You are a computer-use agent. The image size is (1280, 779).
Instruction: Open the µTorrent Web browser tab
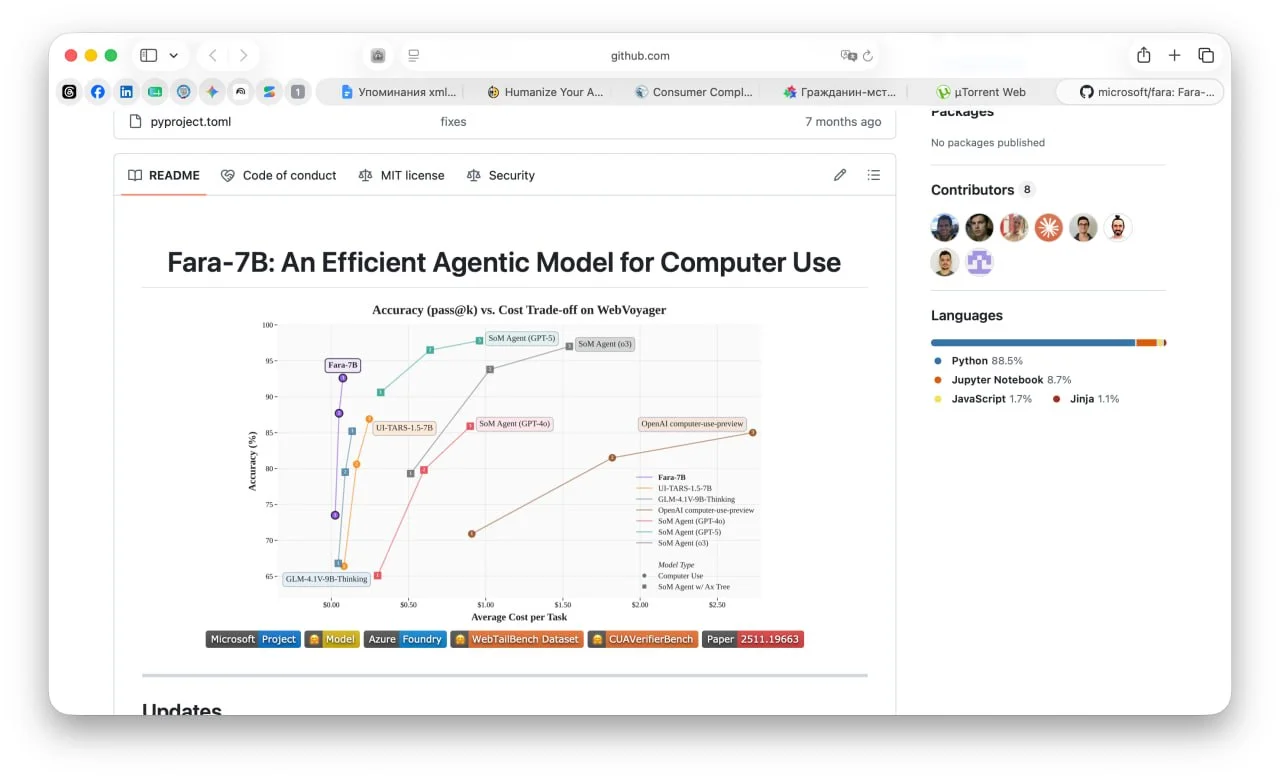981,92
